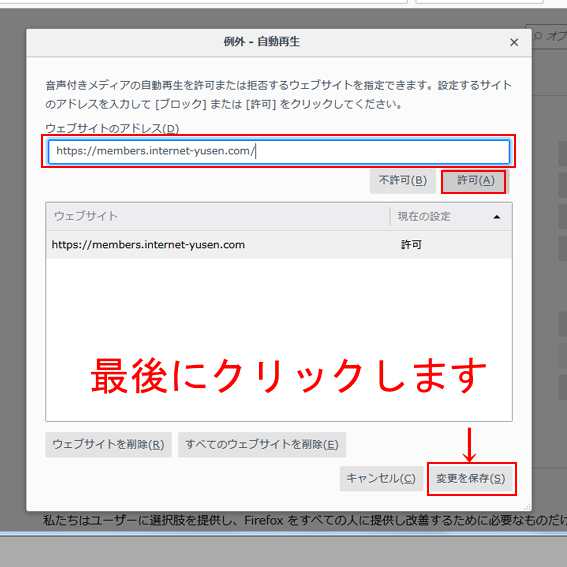
Task: Click the 不許可(B) button
Action: pos(402,181)
